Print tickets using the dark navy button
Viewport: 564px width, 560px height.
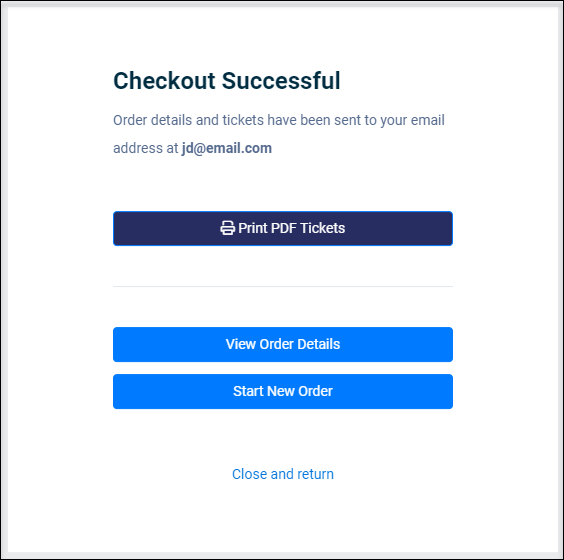[283, 228]
